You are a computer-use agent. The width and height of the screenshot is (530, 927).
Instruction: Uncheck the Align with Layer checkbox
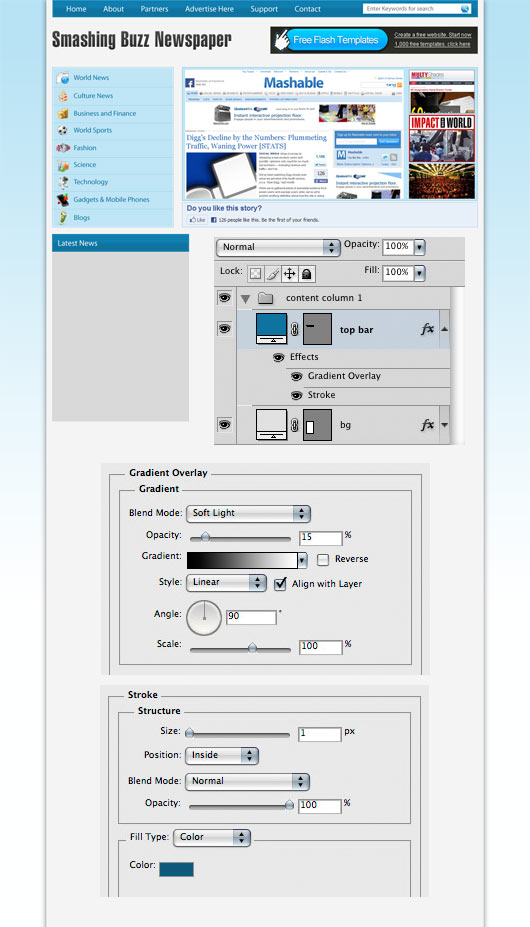pyautogui.click(x=280, y=584)
